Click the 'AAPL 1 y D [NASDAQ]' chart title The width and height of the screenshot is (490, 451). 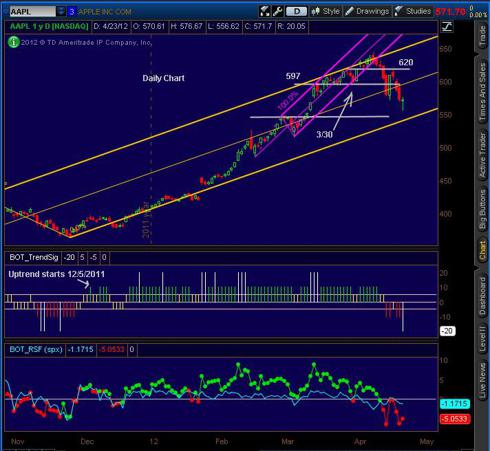[x=49, y=26]
